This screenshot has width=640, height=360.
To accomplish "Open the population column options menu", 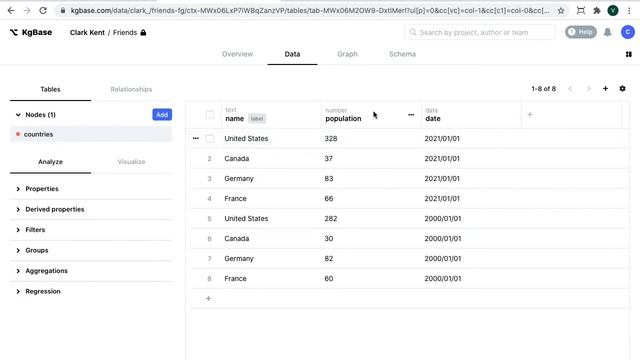I will pyautogui.click(x=411, y=115).
